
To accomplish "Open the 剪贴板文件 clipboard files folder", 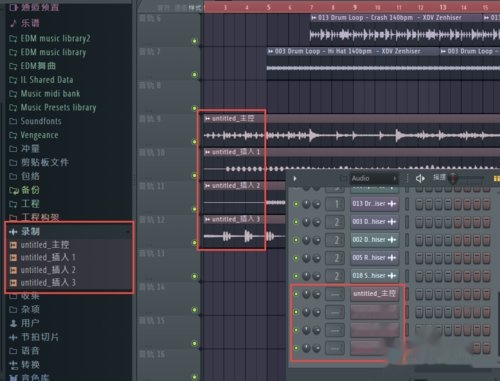I will pos(39,163).
